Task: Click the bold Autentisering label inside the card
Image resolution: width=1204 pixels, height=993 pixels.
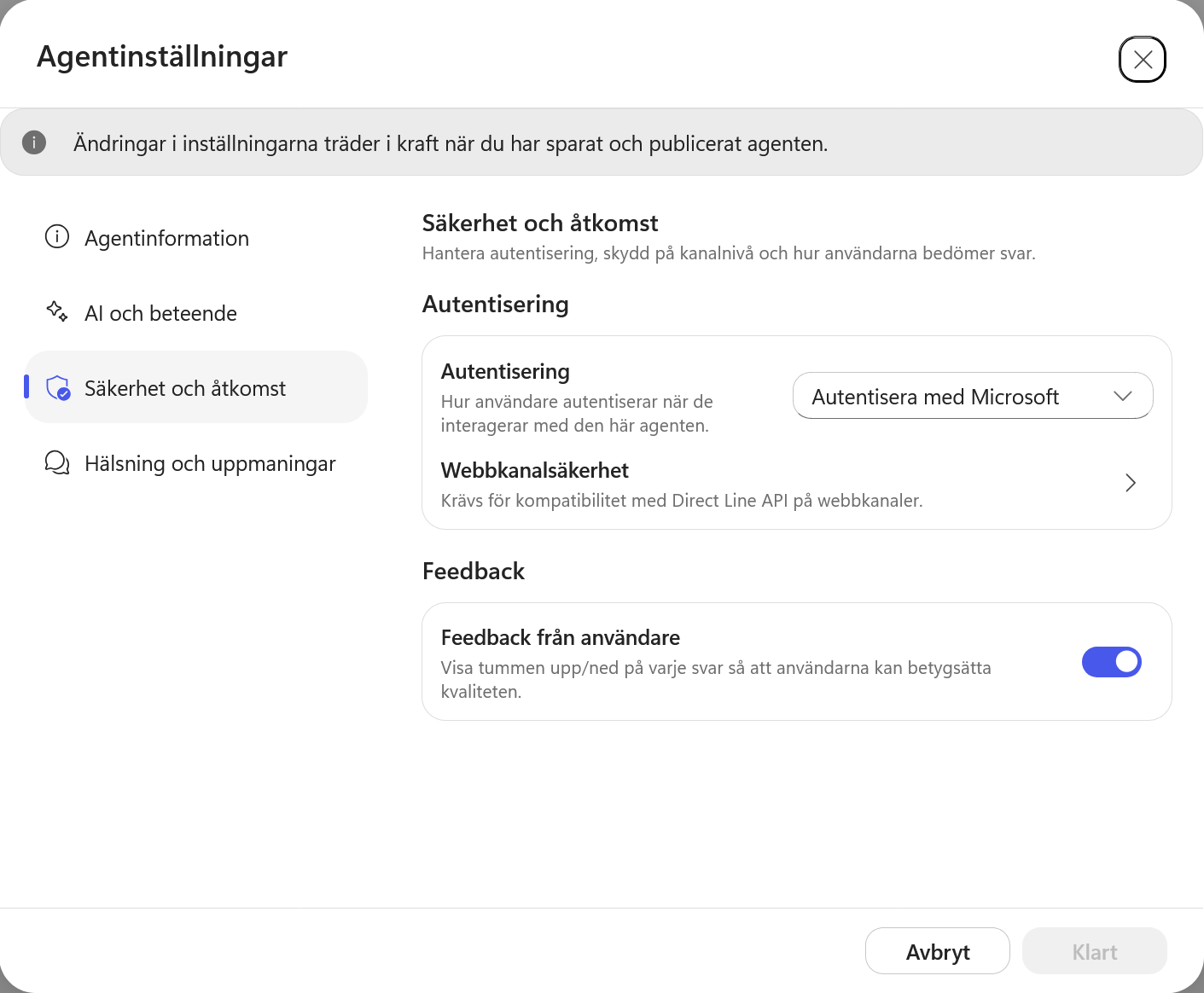Action: (505, 372)
